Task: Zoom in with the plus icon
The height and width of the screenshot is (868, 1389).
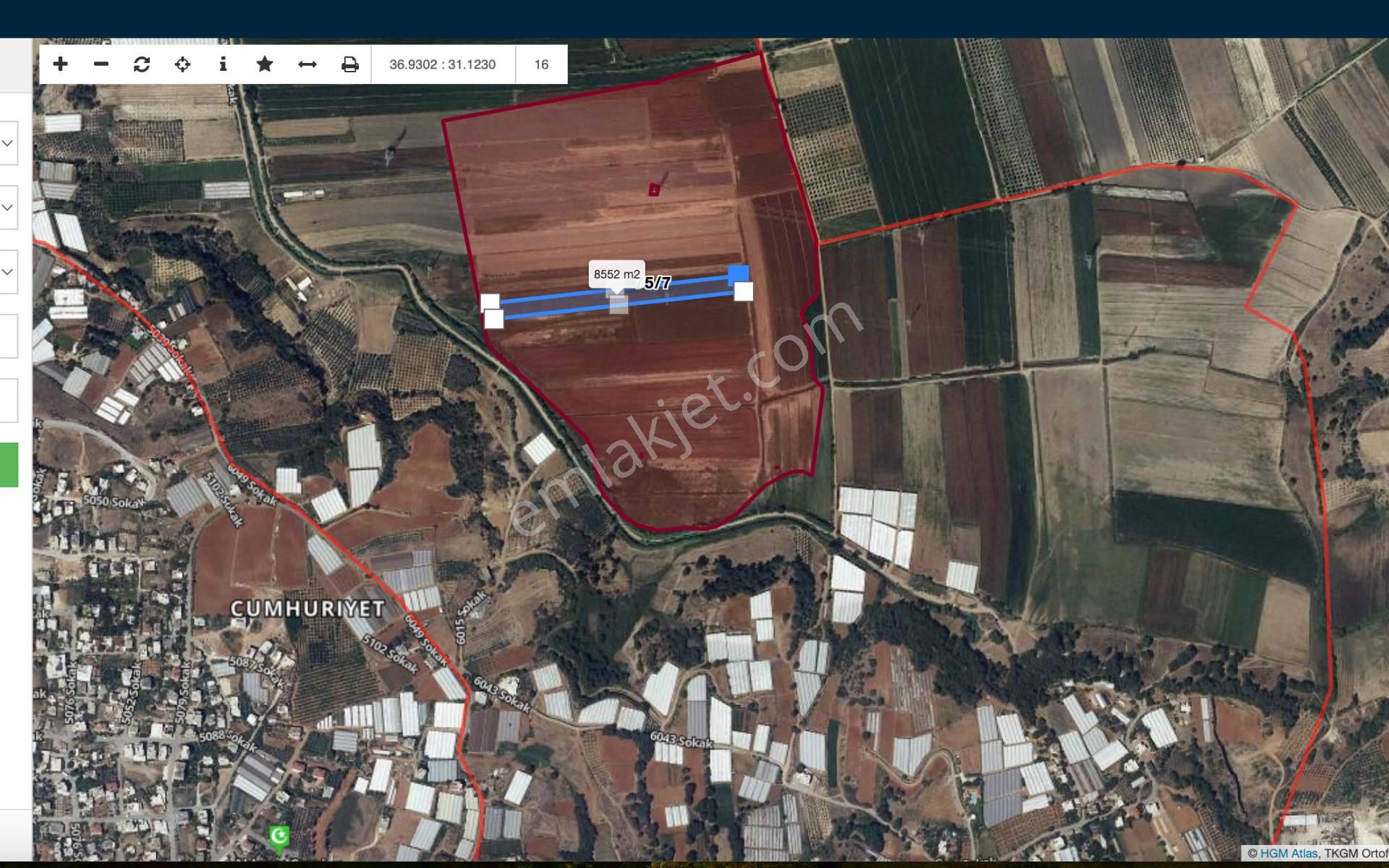Action: pyautogui.click(x=61, y=64)
